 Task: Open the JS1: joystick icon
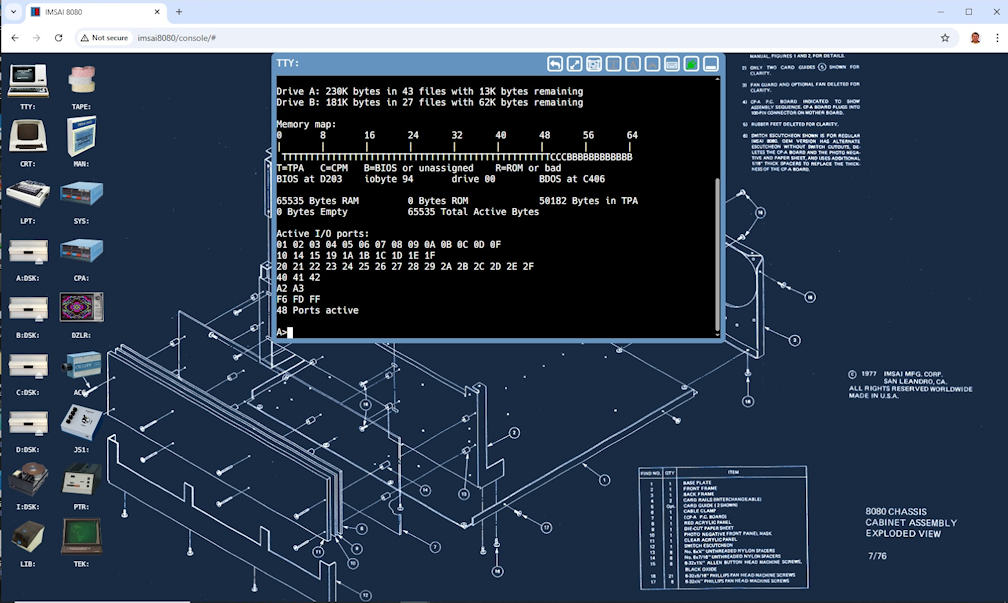pos(81,422)
